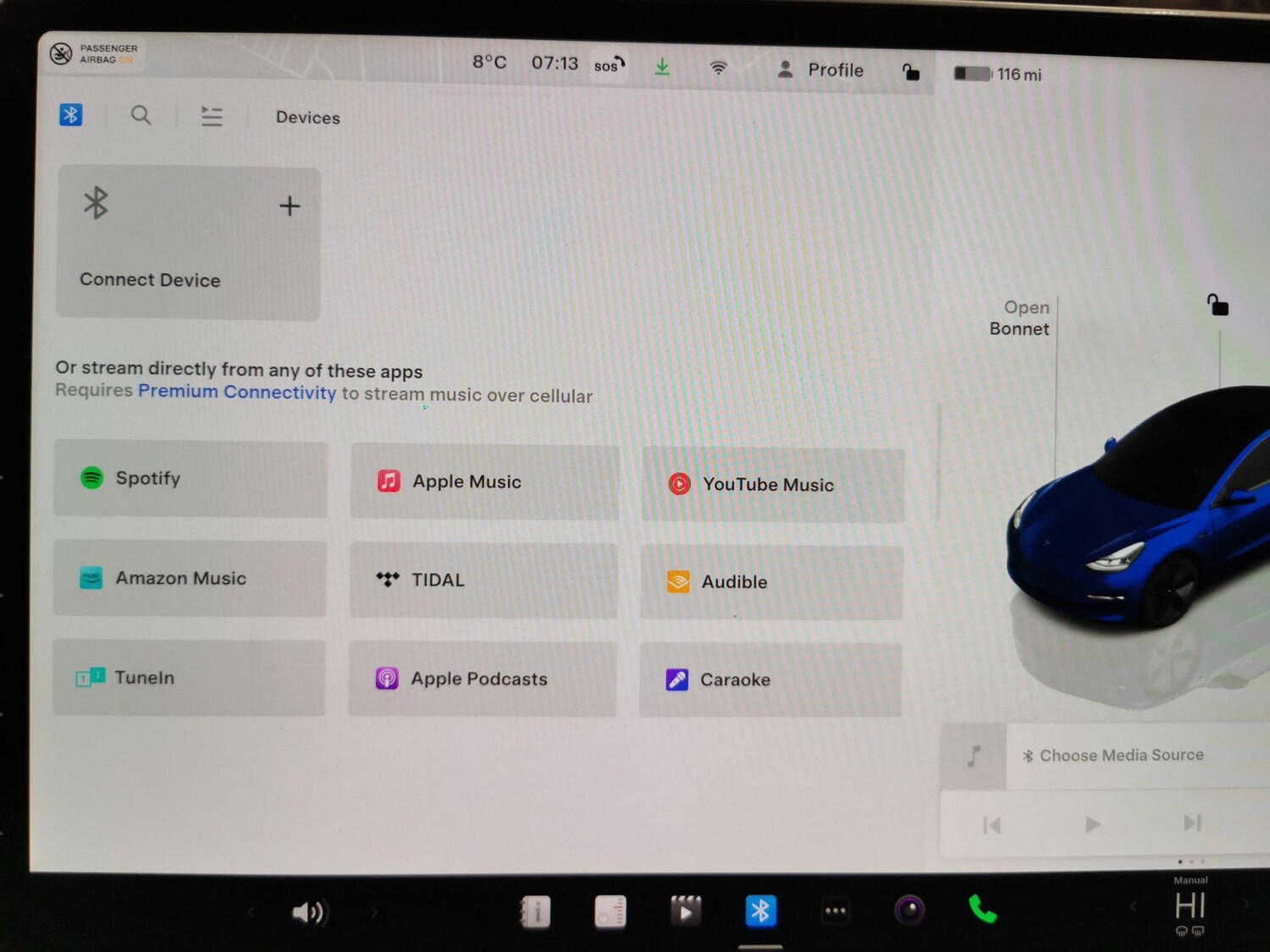Open the Caraoke app
This screenshot has height=952, width=1270.
tap(770, 679)
